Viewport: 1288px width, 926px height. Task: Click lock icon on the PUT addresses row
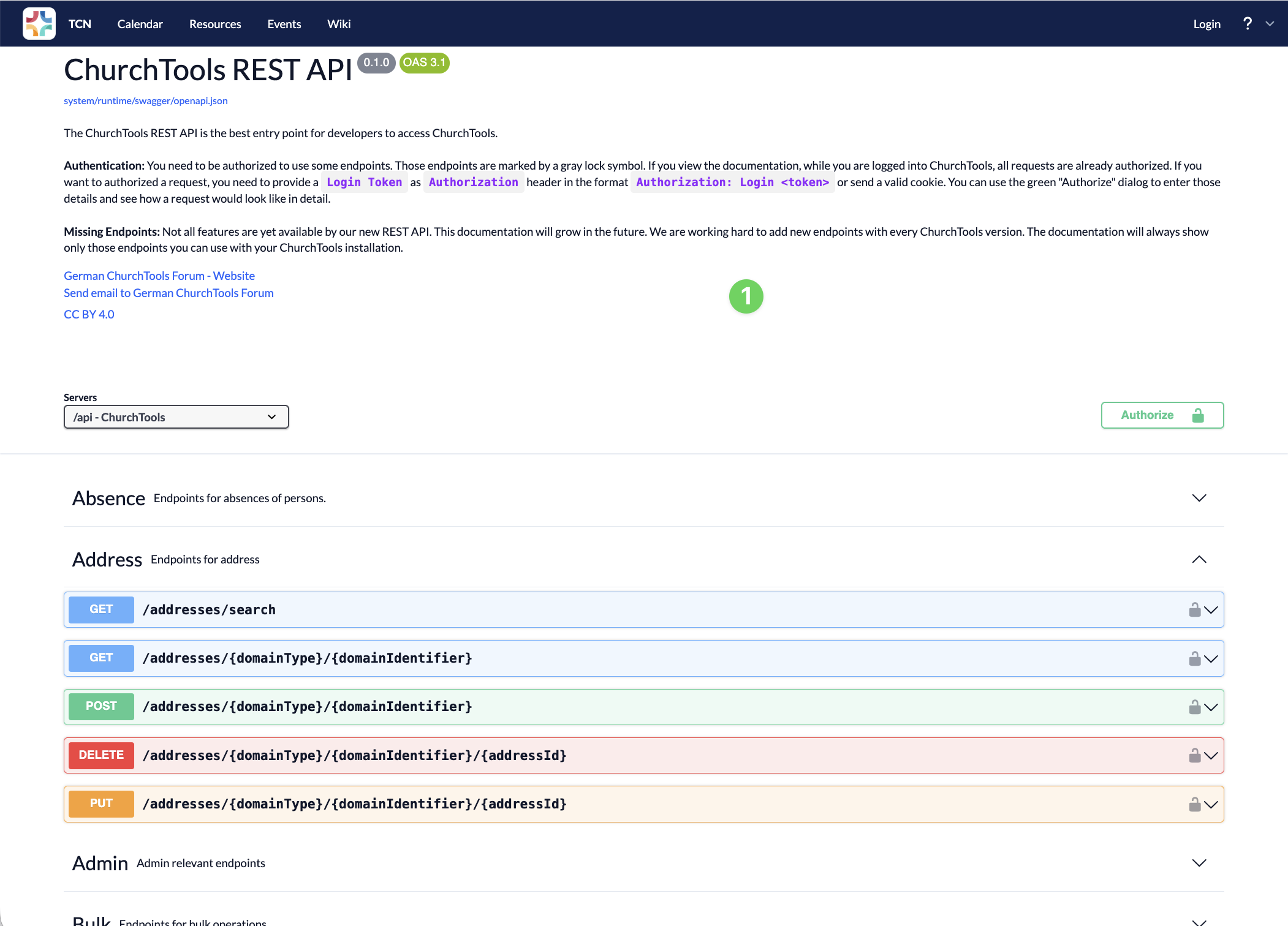tap(1195, 804)
